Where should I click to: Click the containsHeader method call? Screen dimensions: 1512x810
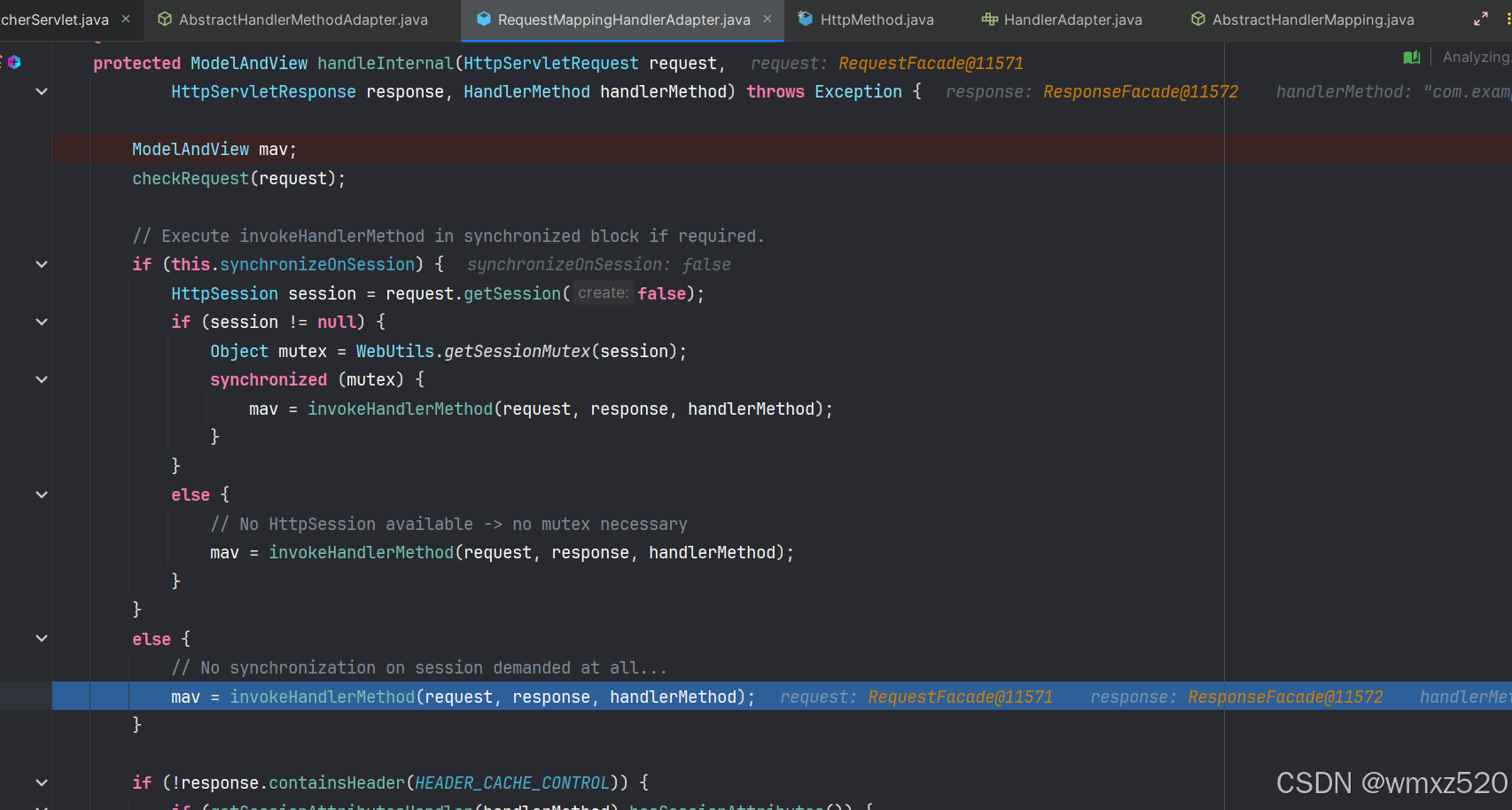[x=337, y=783]
